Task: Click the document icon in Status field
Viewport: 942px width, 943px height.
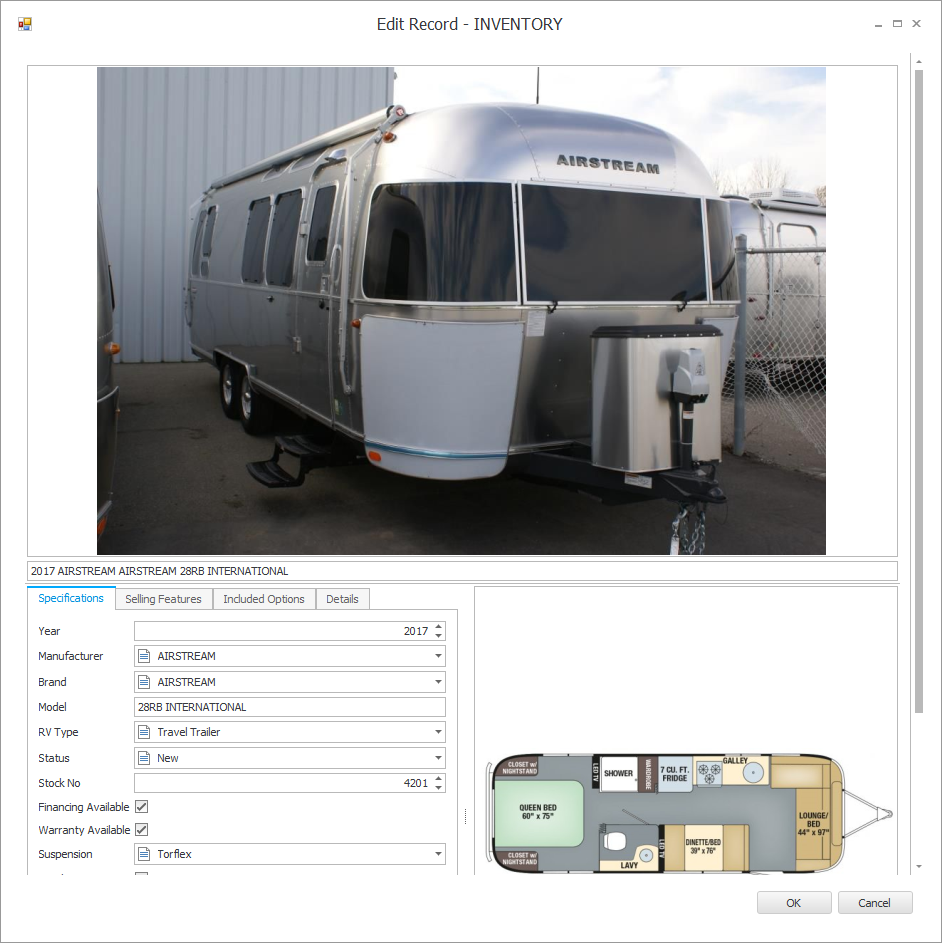Action: (x=144, y=758)
